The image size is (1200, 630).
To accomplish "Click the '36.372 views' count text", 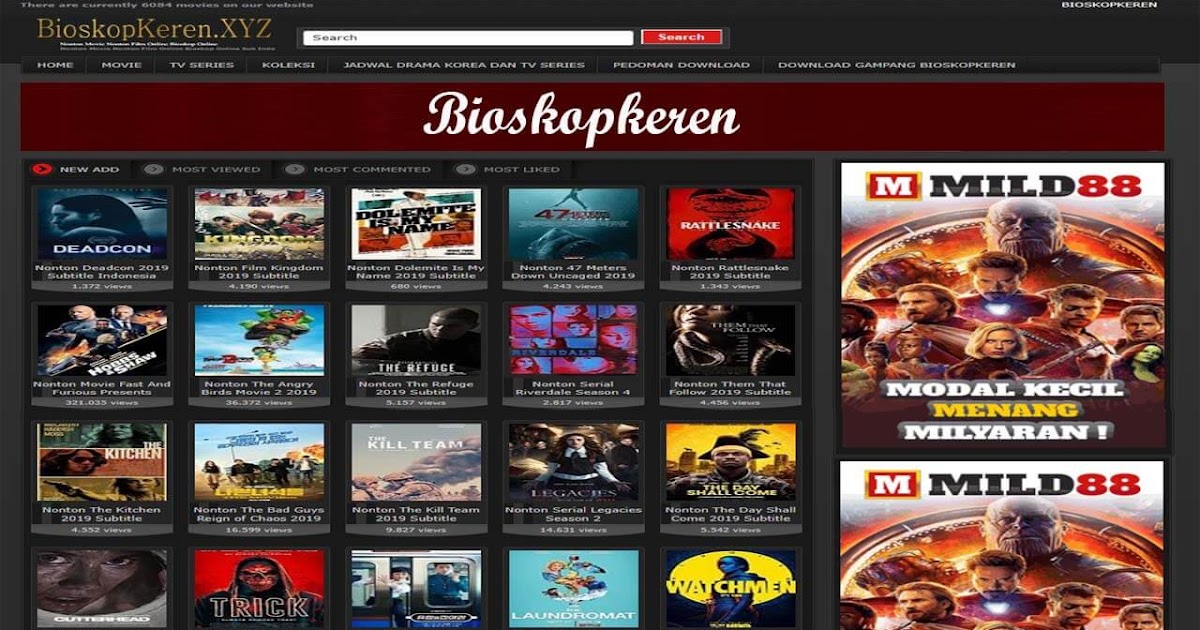I will [259, 403].
